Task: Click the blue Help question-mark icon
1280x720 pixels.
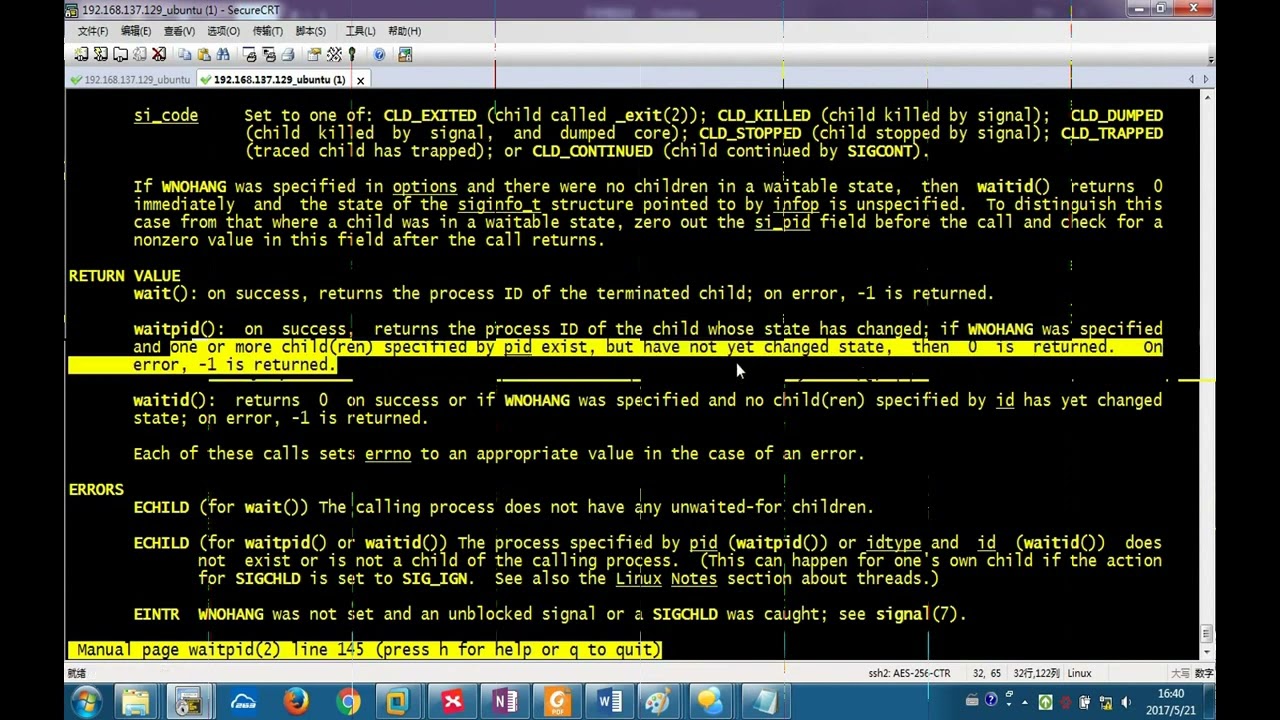Action: 379,55
